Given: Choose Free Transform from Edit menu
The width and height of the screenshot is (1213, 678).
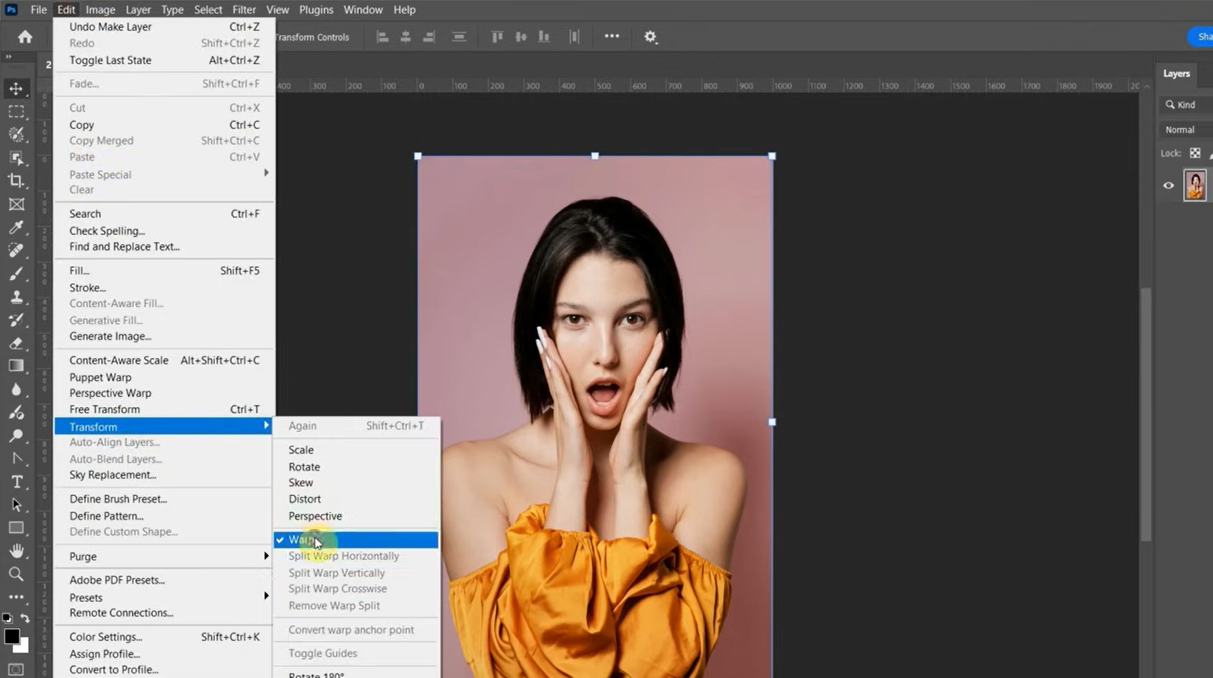Looking at the screenshot, I should [105, 409].
